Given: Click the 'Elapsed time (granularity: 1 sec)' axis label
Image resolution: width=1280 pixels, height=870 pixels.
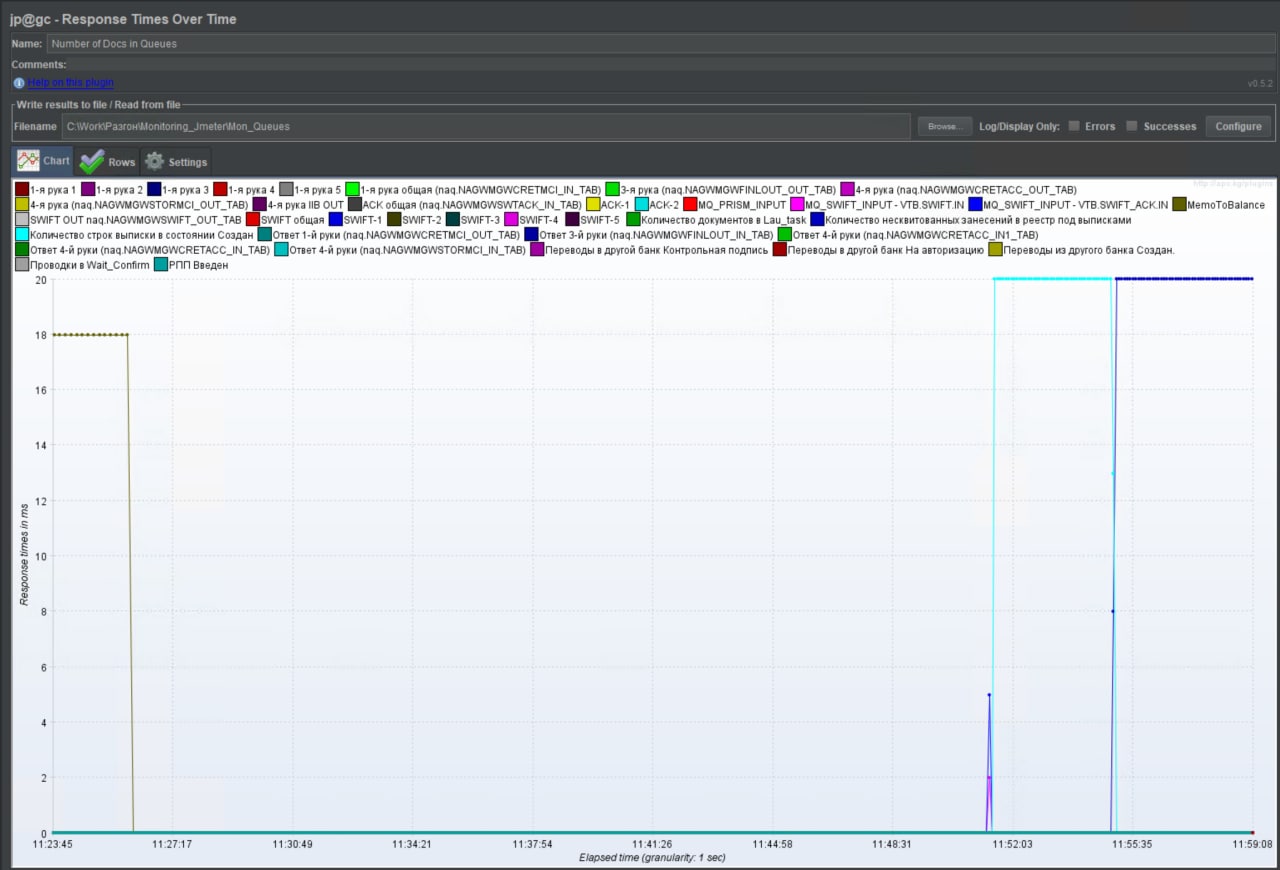Looking at the screenshot, I should tap(652, 857).
